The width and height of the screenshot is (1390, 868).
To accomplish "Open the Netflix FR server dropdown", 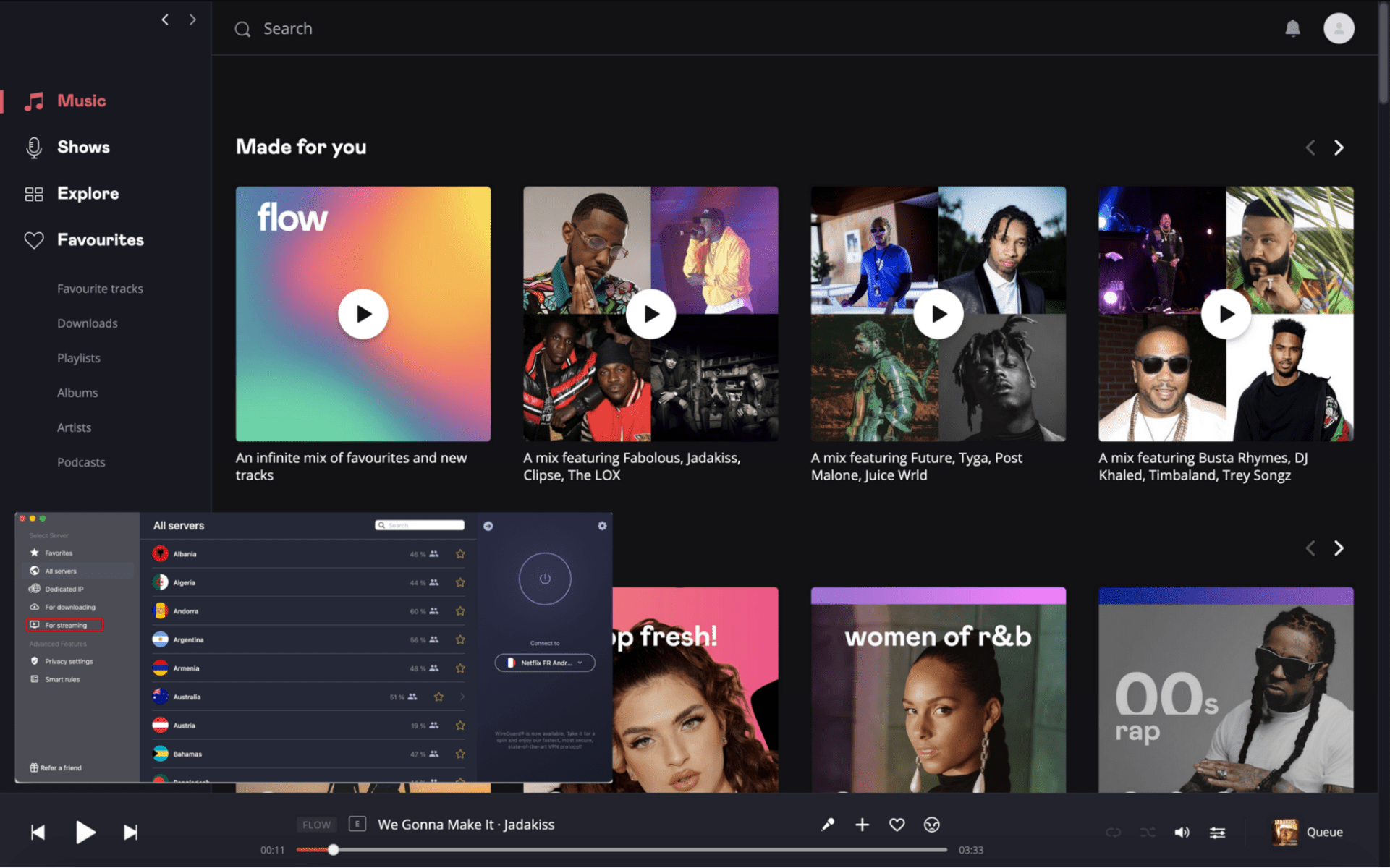I will (544, 662).
